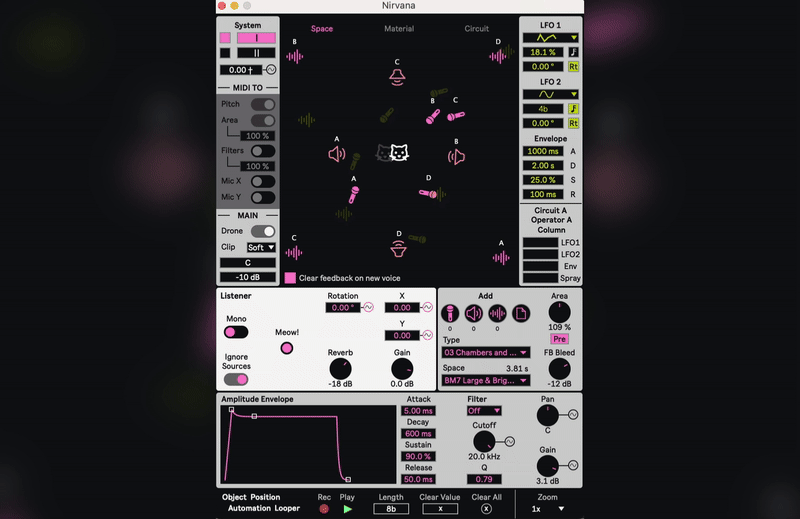
Task: Expand the Zoom 1x dropdown
Action: pyautogui.click(x=547, y=508)
